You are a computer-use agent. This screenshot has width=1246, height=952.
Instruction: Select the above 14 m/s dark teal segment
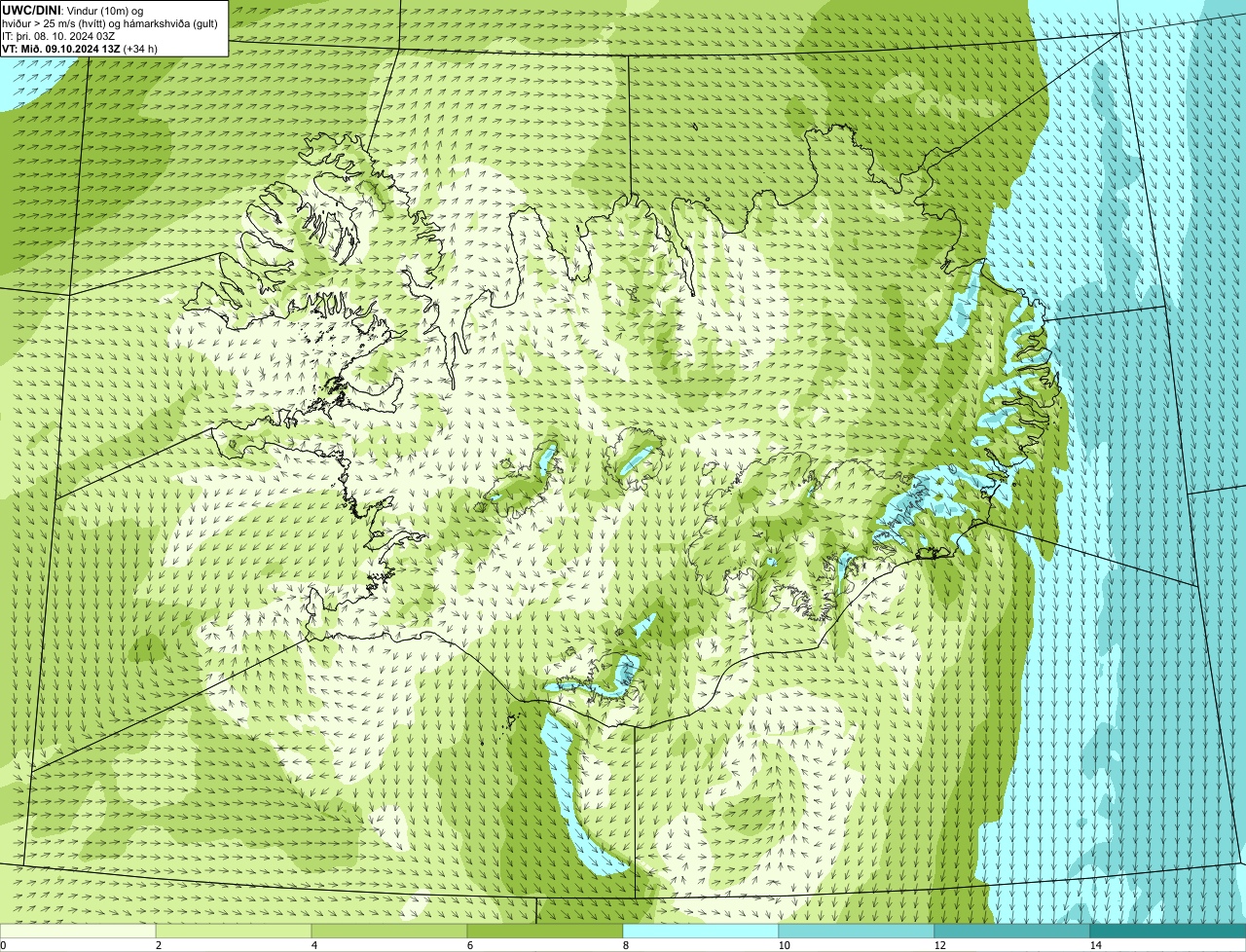coord(1168,931)
